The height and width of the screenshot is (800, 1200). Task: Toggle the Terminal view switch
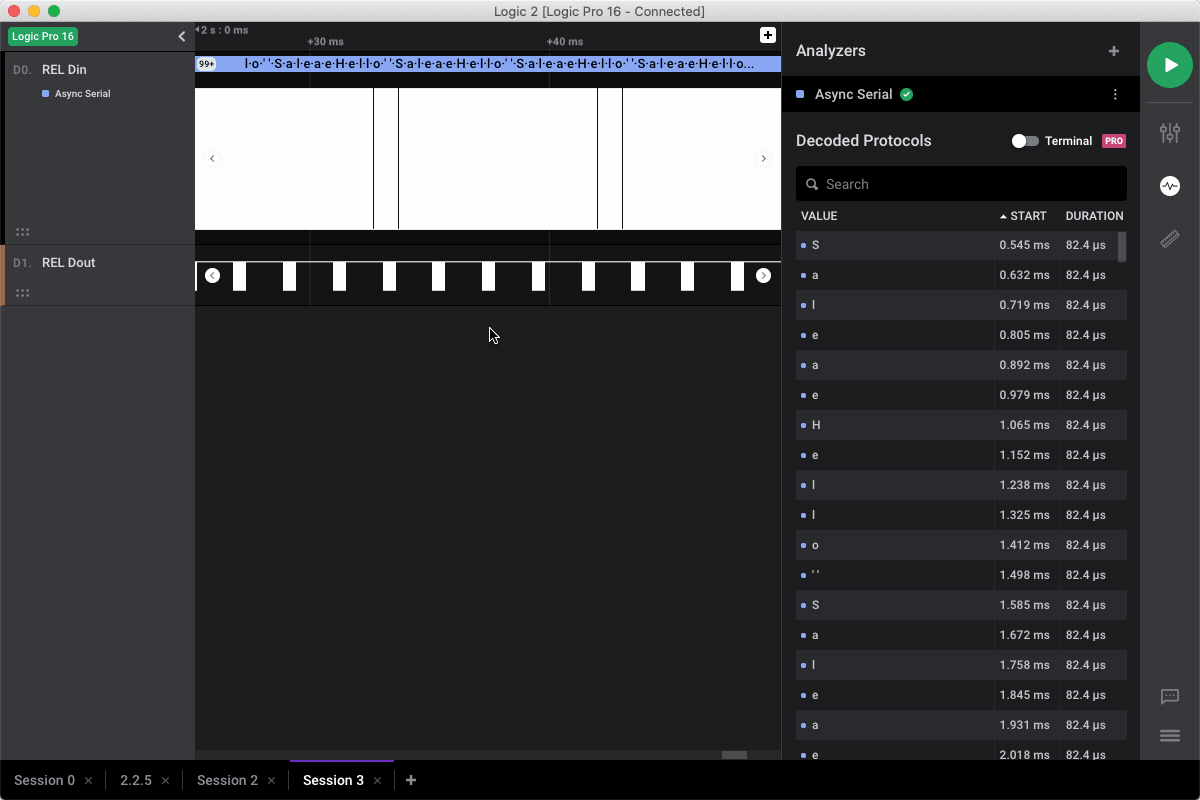click(x=1025, y=141)
